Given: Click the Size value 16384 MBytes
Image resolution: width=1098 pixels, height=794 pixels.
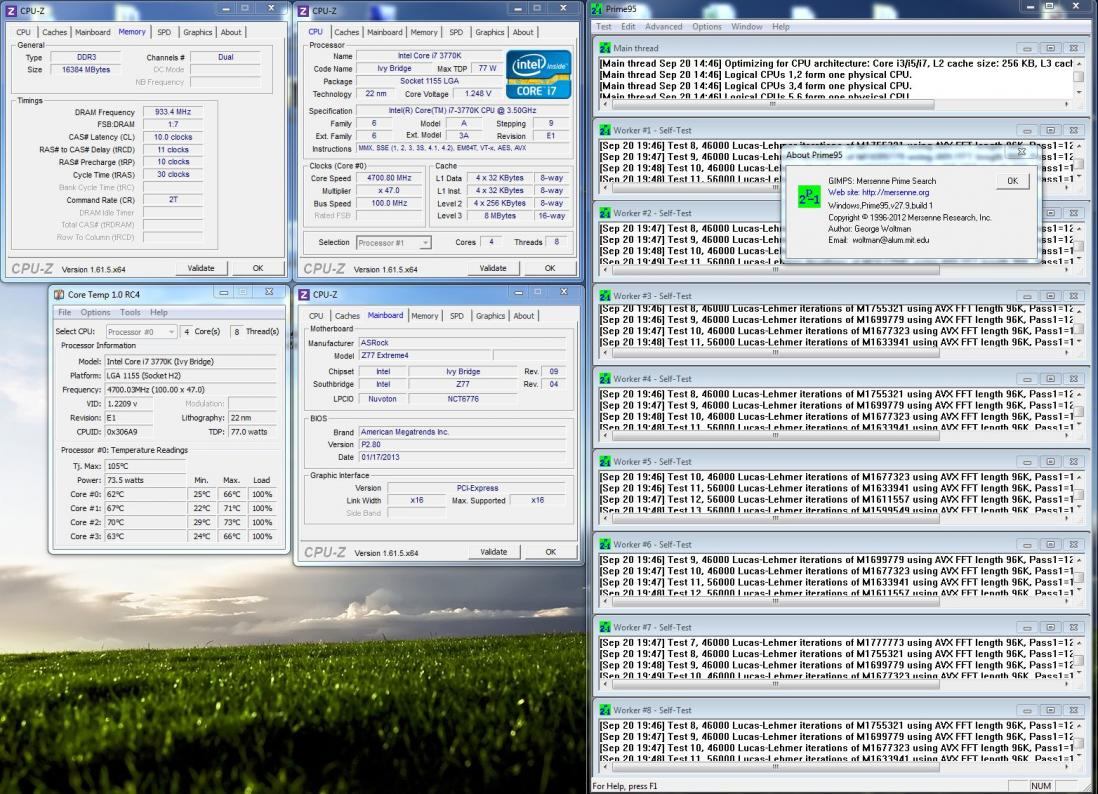Looking at the screenshot, I should (x=86, y=70).
